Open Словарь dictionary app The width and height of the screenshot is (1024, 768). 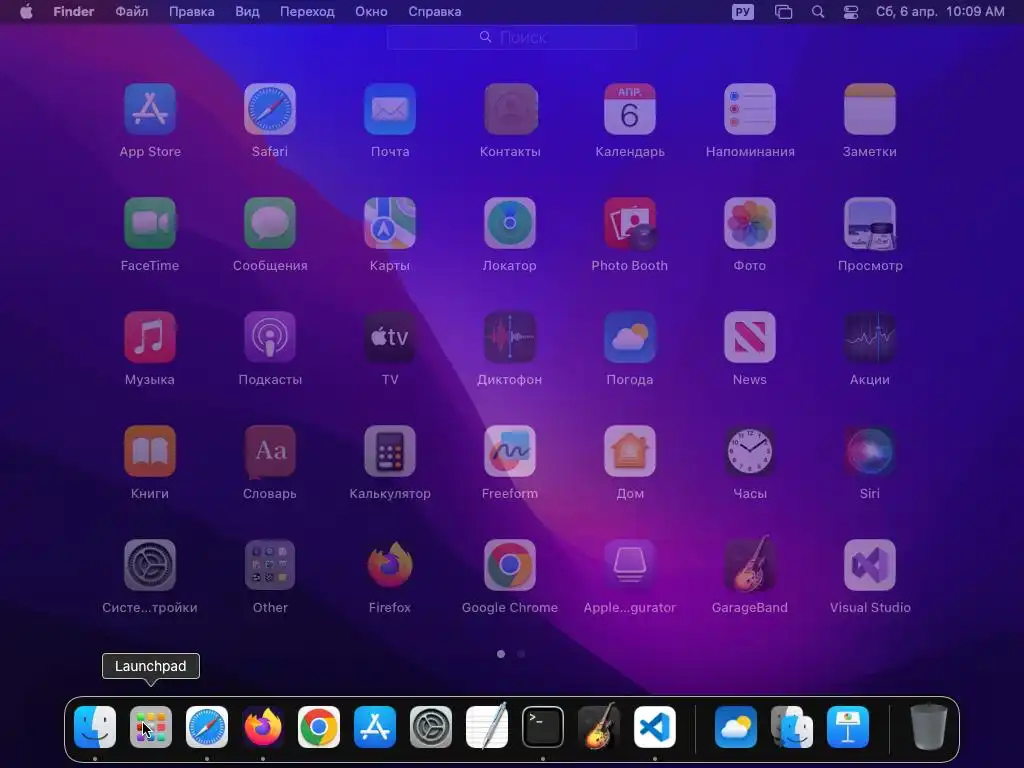click(270, 451)
